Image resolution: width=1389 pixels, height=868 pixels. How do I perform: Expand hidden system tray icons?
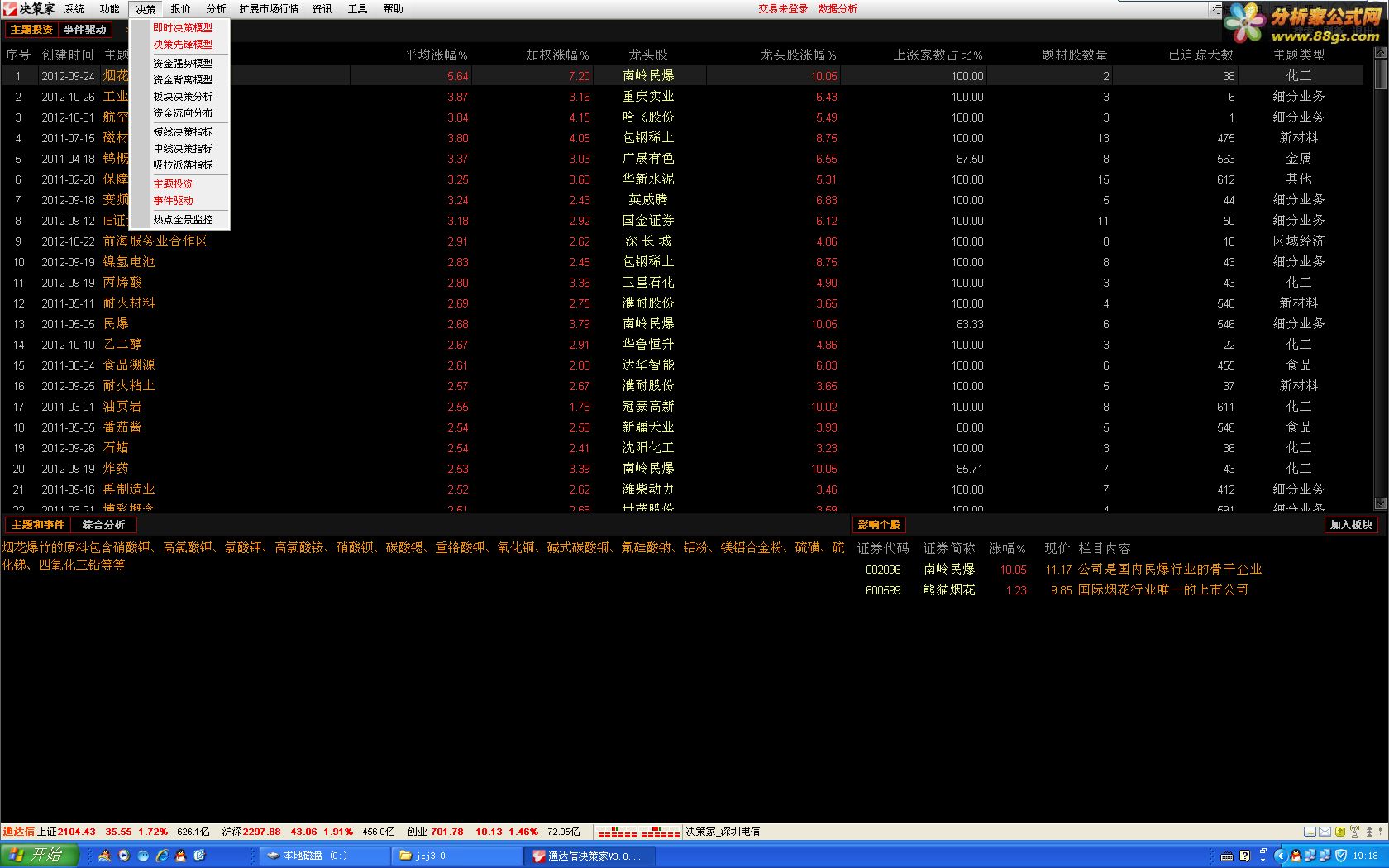pyautogui.click(x=1281, y=856)
